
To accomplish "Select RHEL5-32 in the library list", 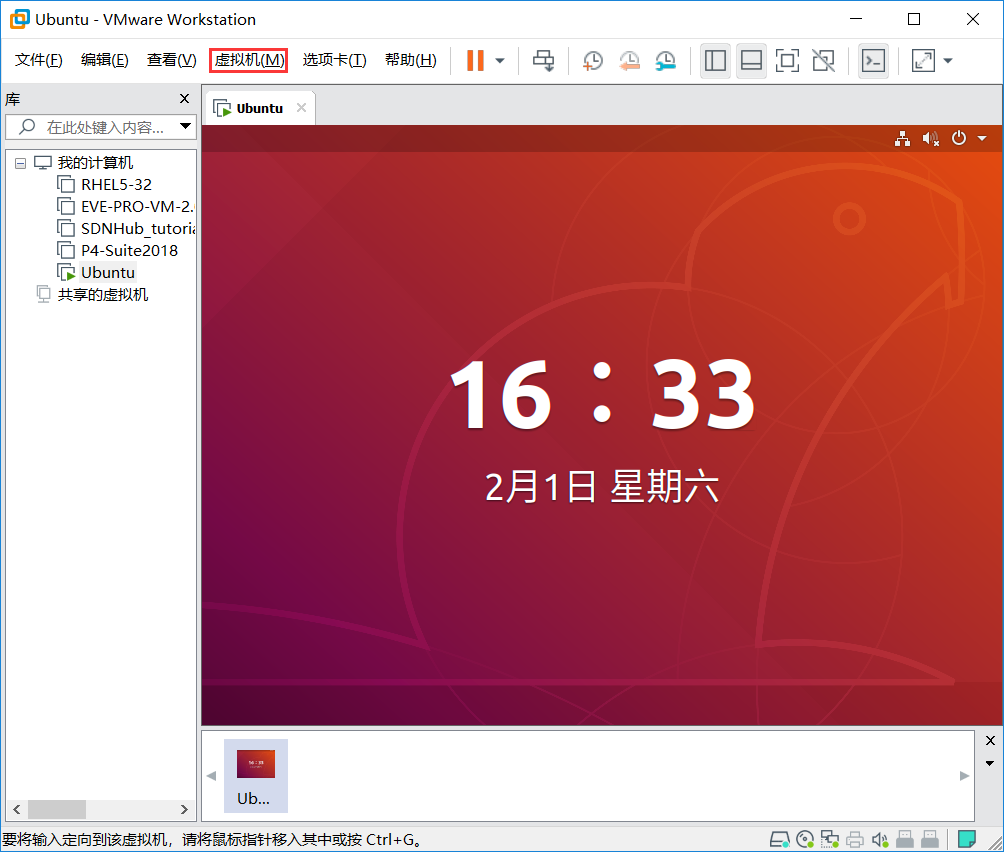I will (x=117, y=184).
